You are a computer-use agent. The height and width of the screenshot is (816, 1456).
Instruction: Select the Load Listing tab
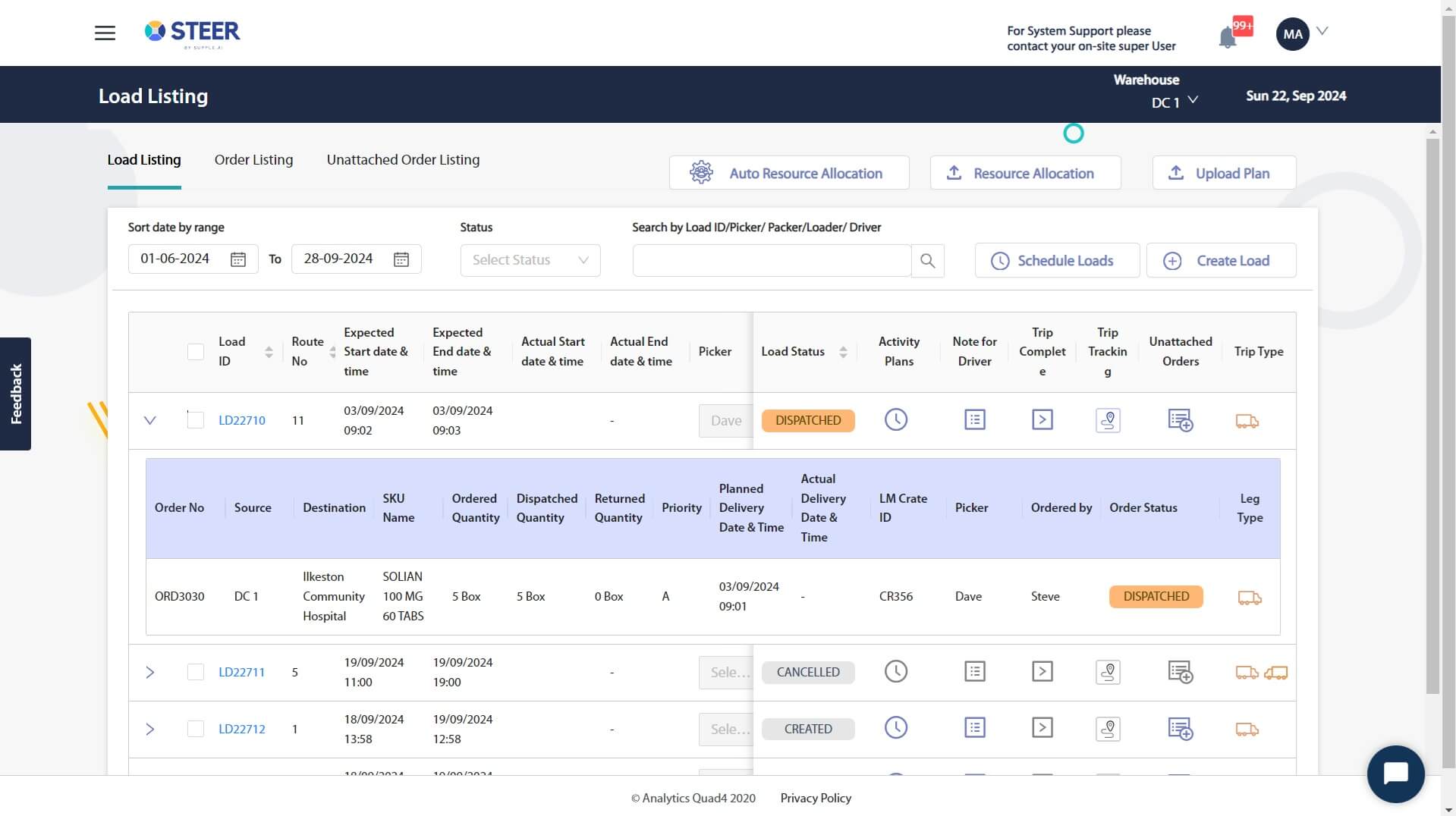point(144,160)
